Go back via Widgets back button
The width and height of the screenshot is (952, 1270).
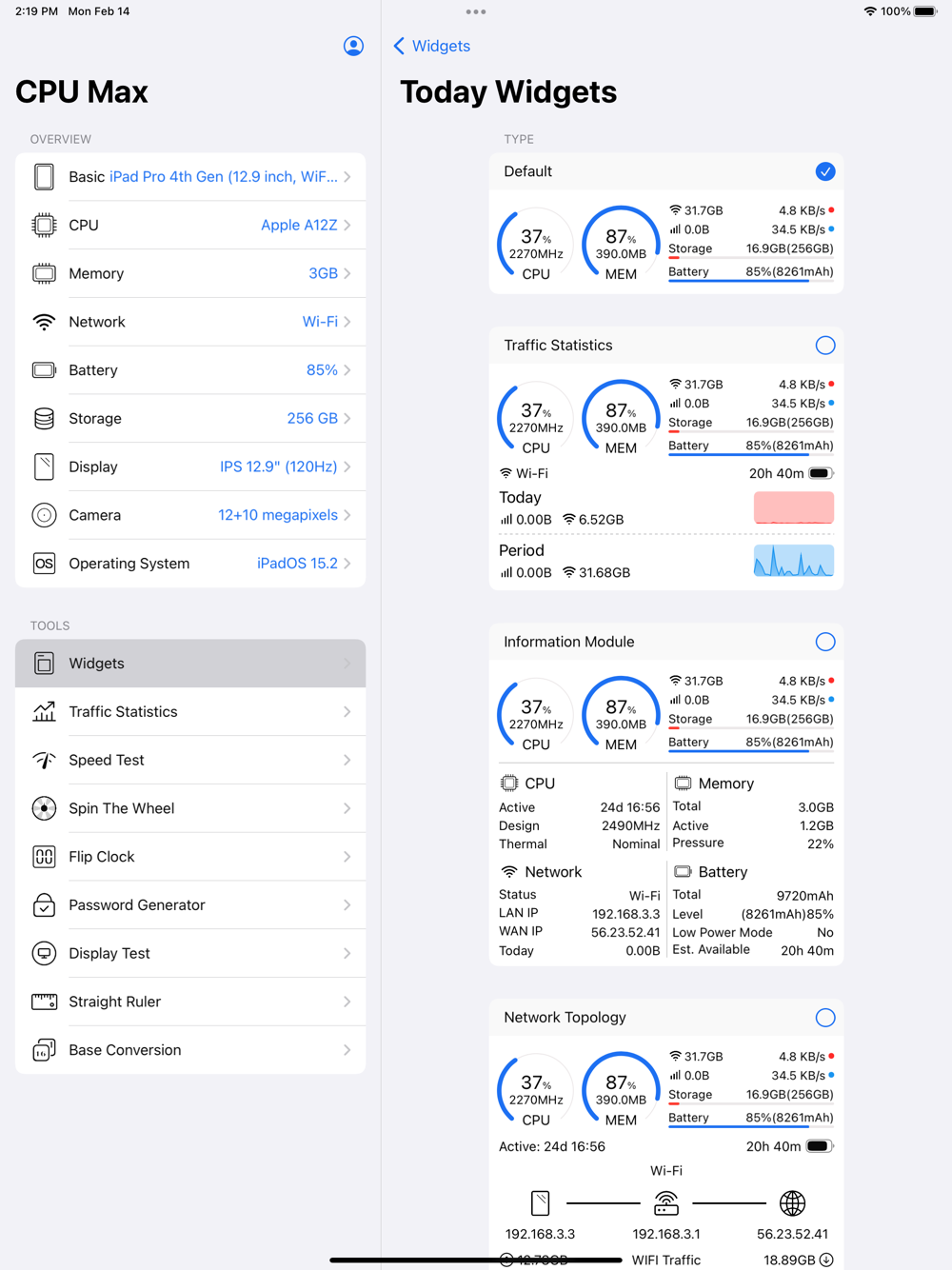(432, 46)
